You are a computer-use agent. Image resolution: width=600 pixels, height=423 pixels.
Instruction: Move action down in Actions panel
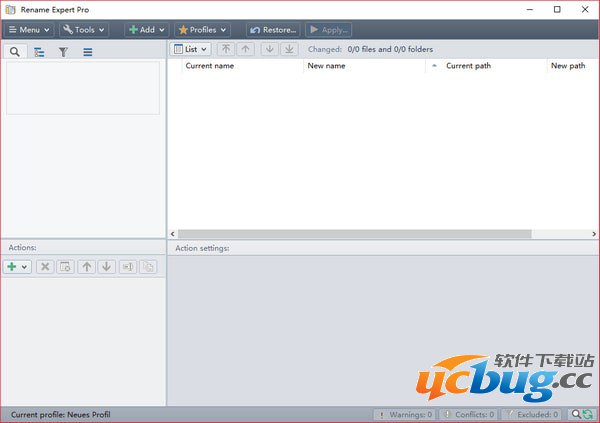[106, 267]
